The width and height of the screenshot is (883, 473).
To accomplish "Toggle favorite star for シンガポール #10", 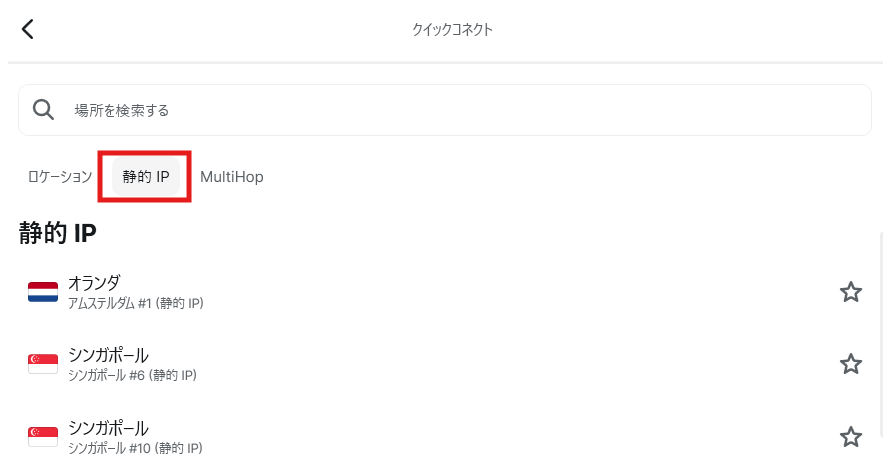I will click(x=850, y=436).
